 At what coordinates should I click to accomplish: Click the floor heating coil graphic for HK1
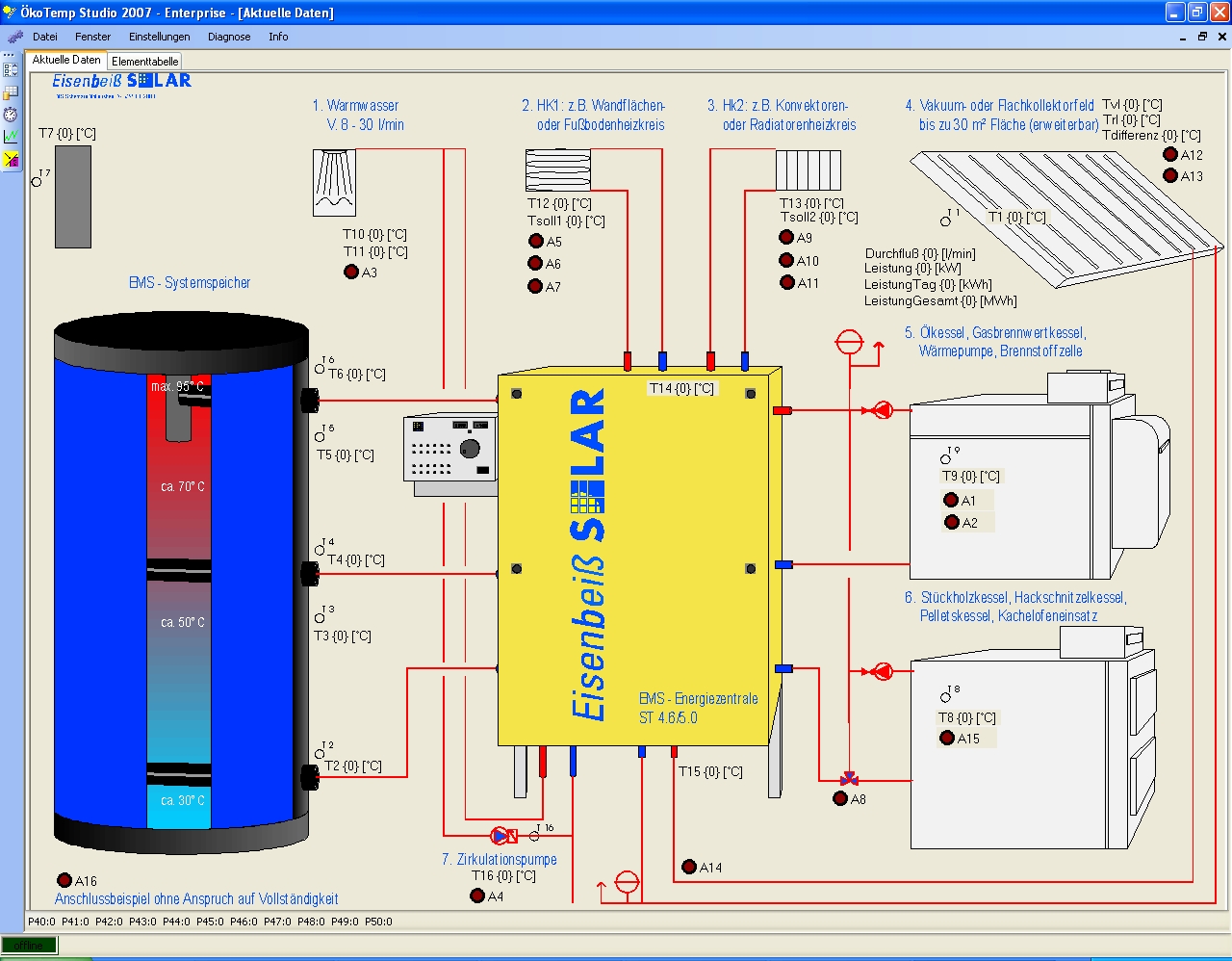[x=558, y=169]
